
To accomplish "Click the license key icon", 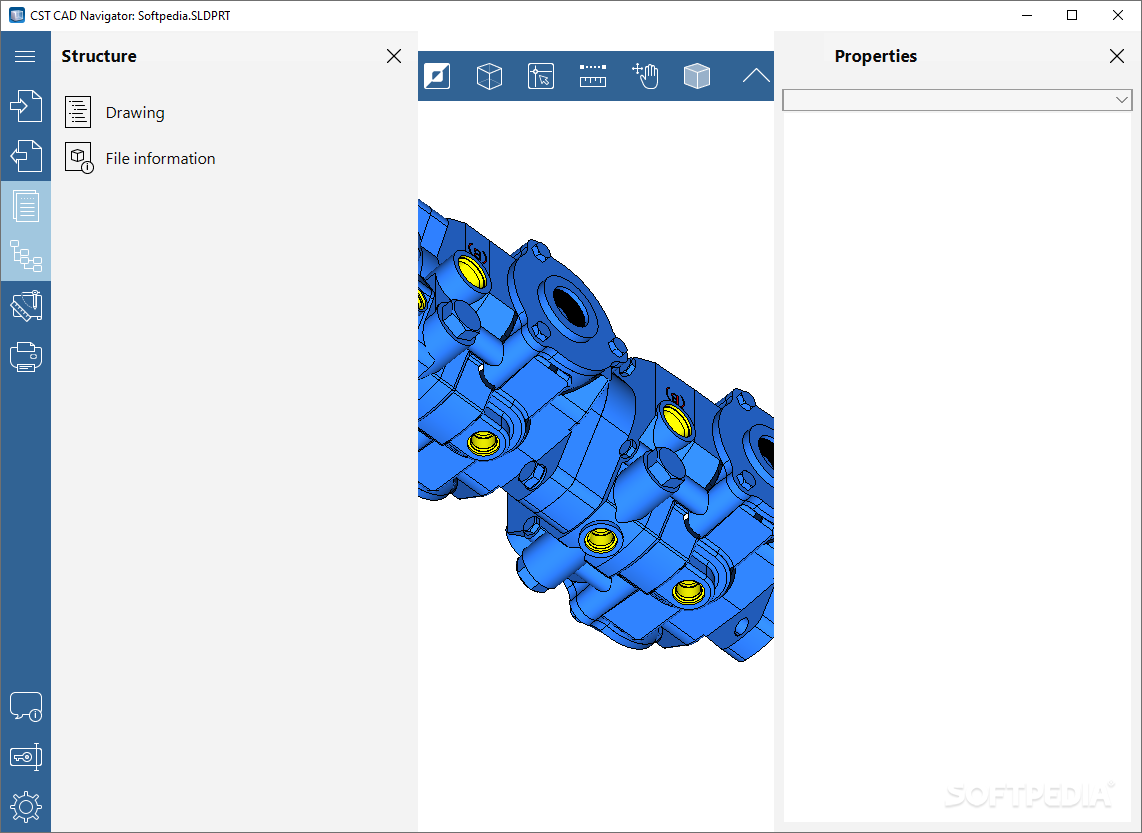I will (25, 757).
